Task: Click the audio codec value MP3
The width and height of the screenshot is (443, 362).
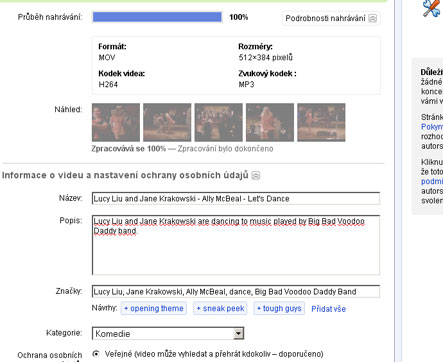Action: point(246,84)
